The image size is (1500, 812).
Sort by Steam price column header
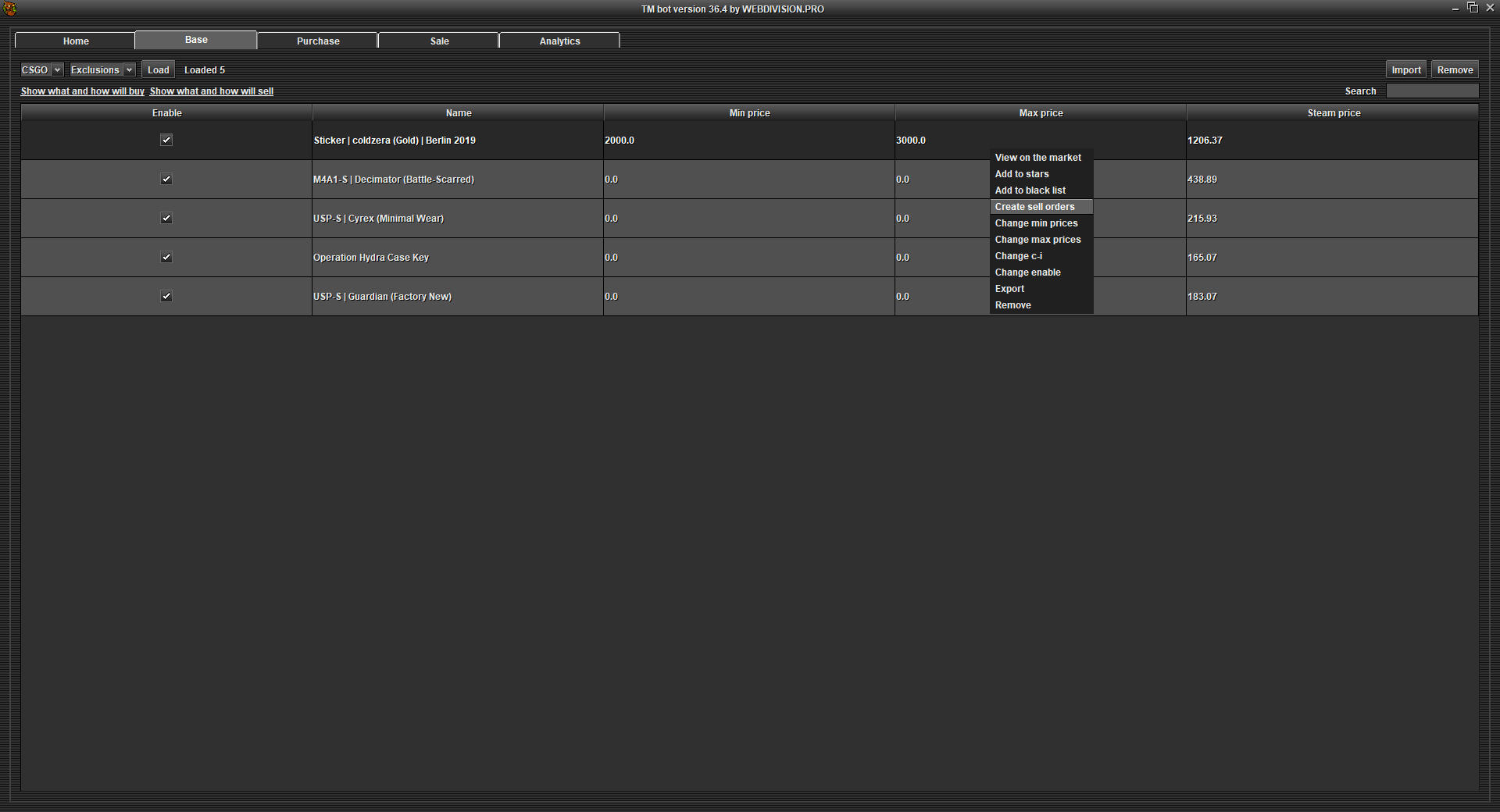[1333, 113]
